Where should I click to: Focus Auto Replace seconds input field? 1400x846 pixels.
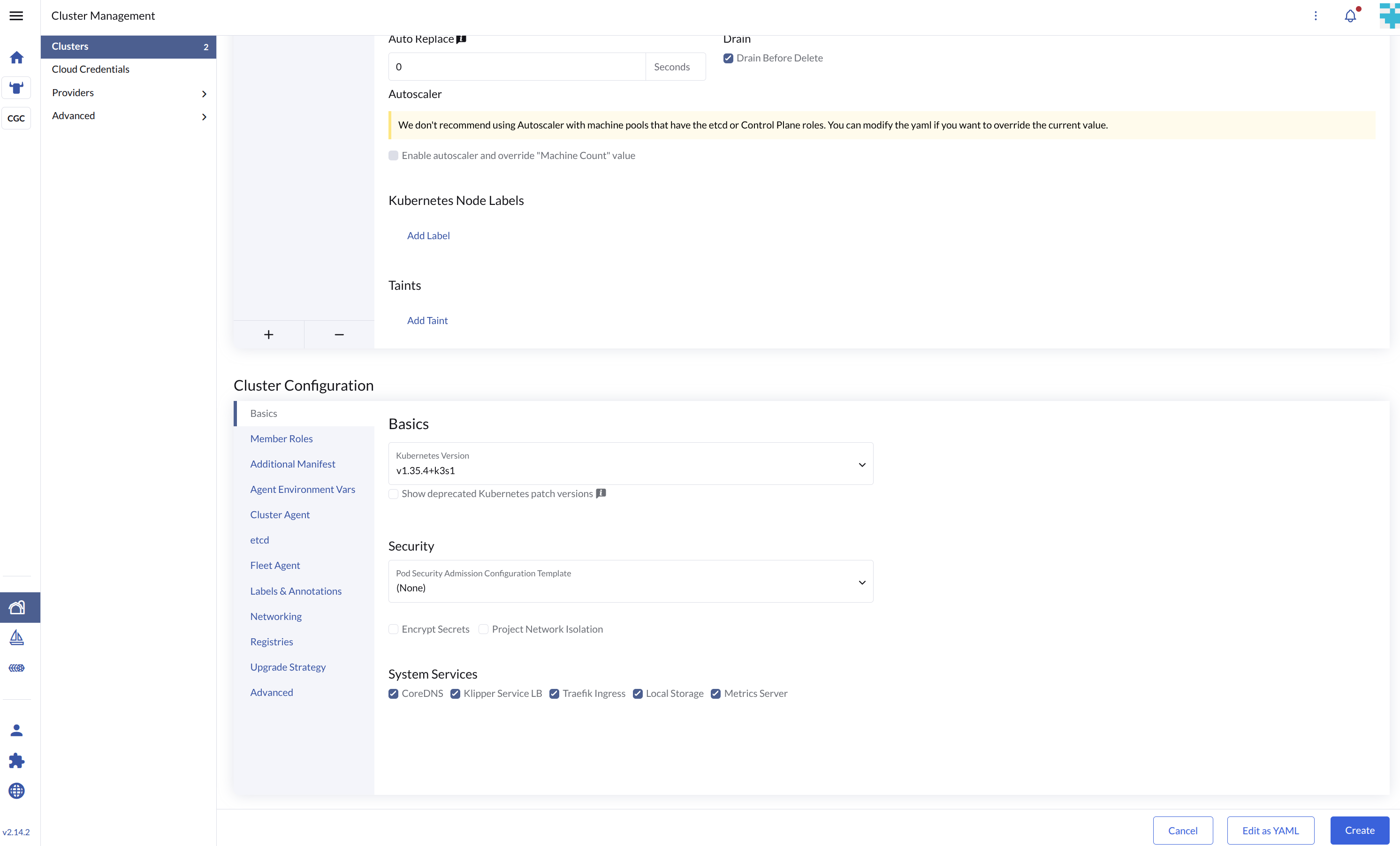click(517, 67)
